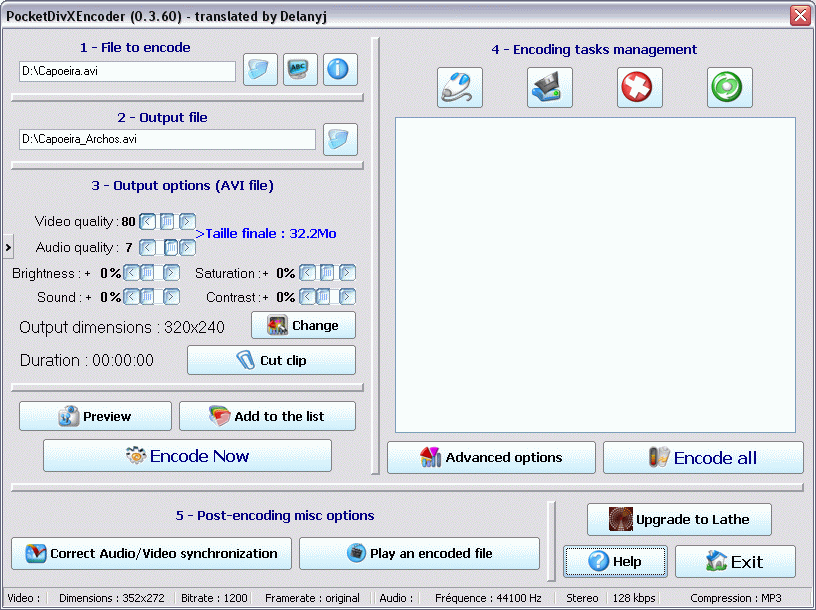This screenshot has height=610, width=816.
Task: Open the Help button
Action: tap(615, 562)
